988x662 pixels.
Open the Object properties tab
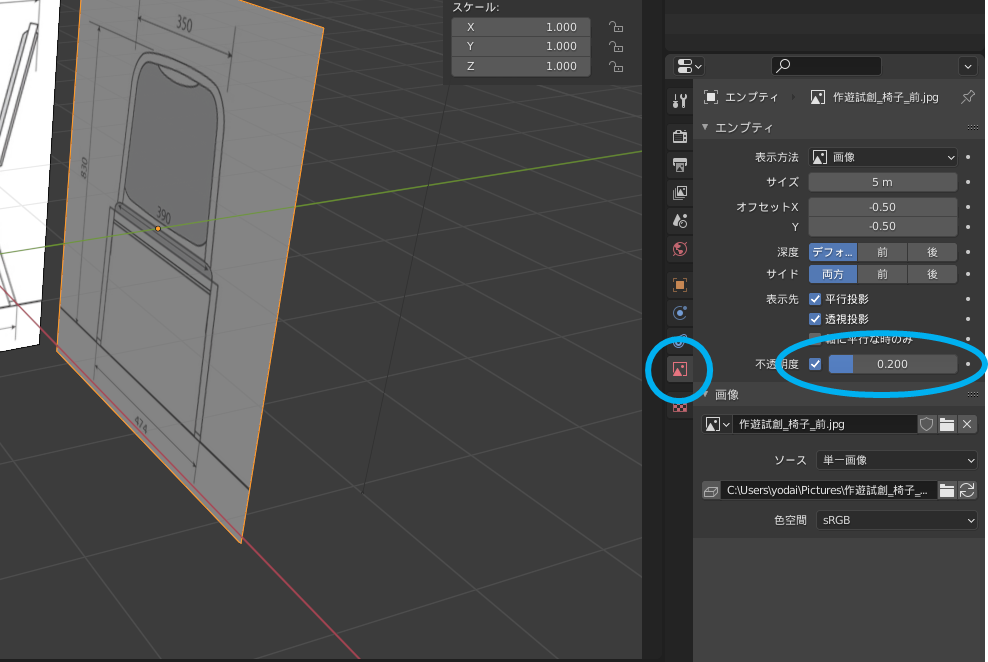pyautogui.click(x=679, y=285)
